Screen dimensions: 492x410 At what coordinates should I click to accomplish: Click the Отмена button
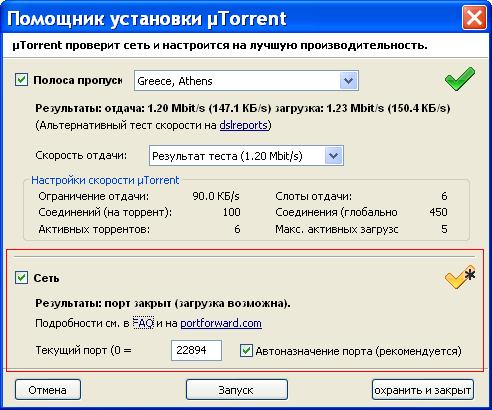point(48,390)
